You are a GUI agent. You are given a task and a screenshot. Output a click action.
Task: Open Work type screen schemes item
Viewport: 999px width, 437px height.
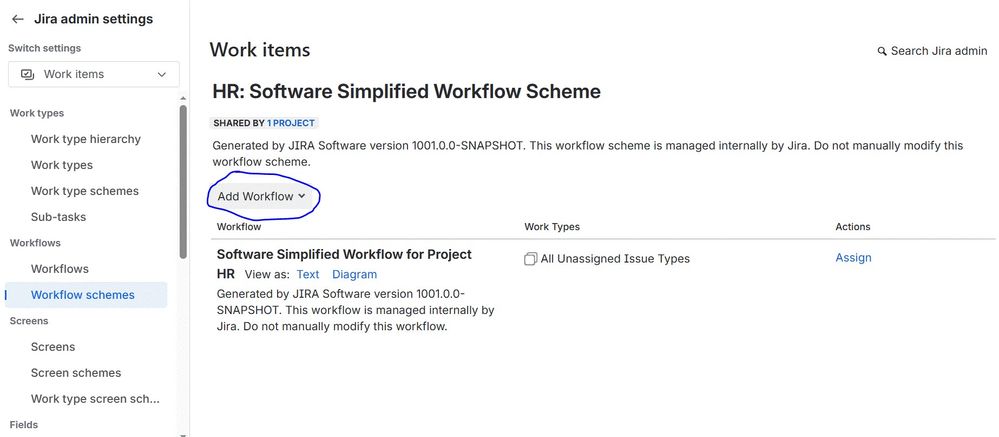click(96, 399)
